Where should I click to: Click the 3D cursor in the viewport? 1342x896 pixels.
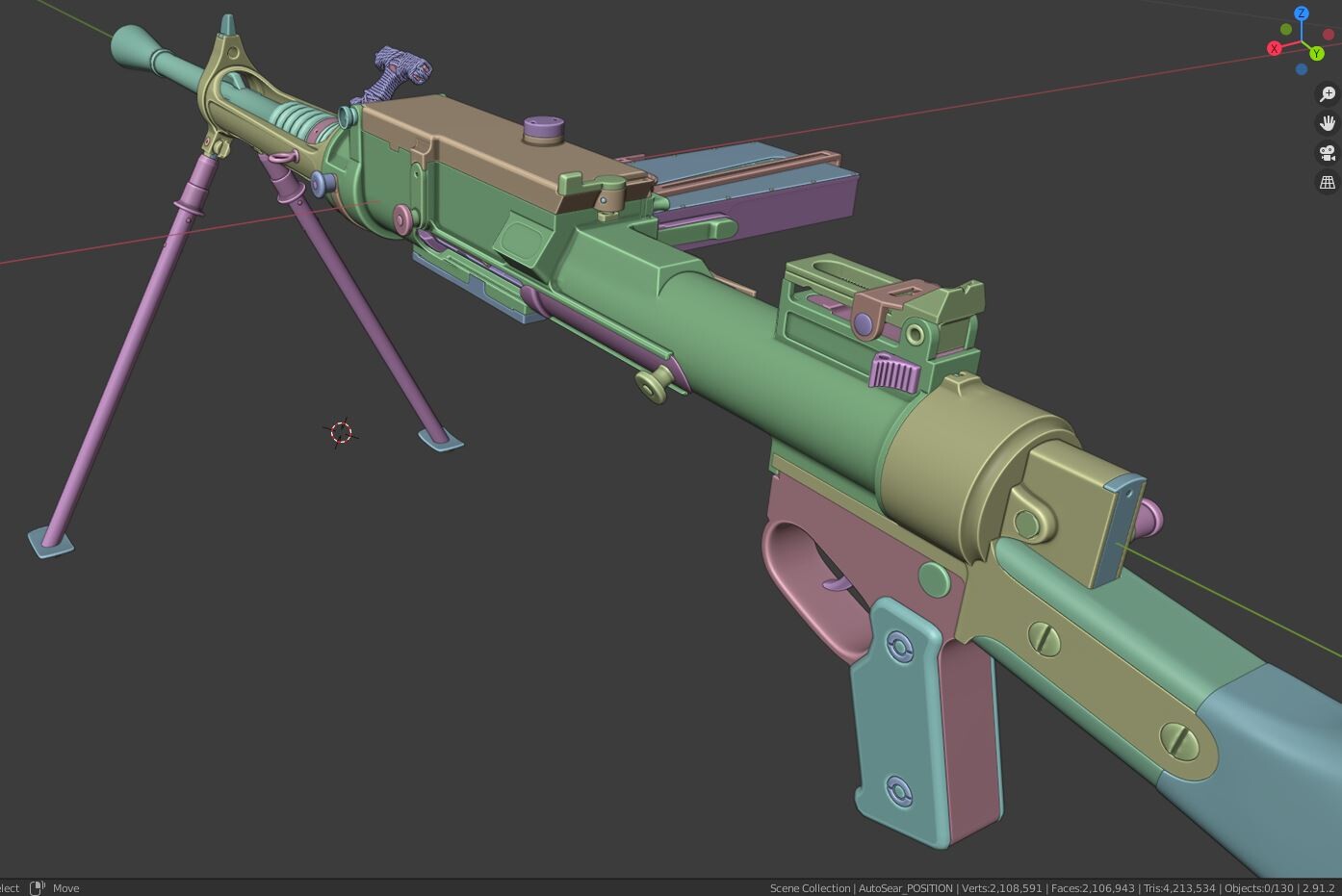(341, 432)
